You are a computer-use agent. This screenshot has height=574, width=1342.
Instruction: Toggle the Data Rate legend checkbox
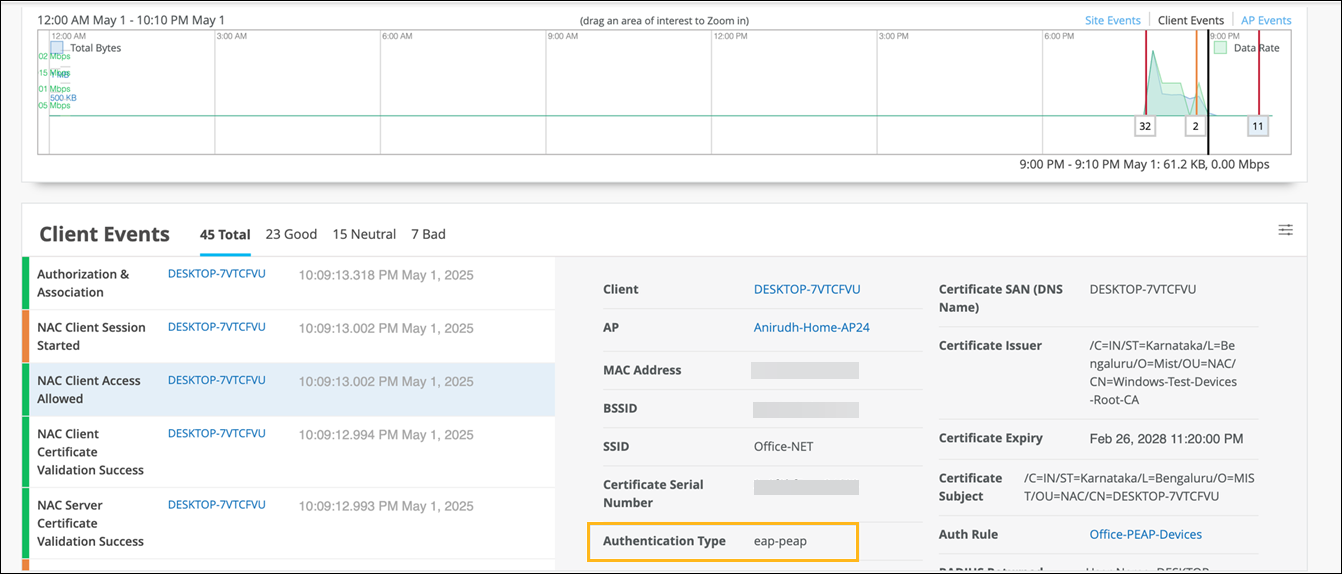1220,47
